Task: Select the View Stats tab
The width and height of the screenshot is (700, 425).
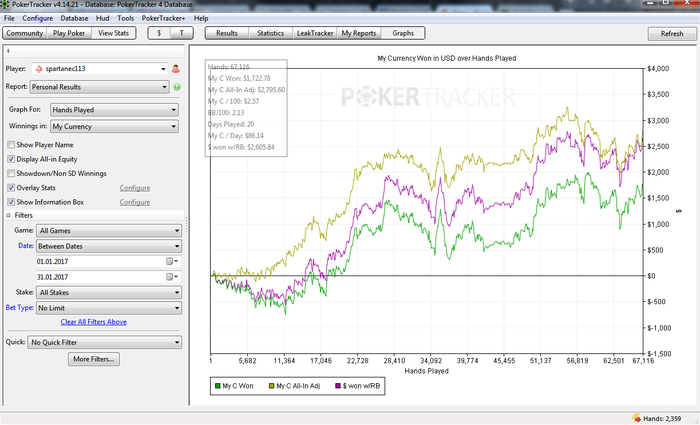Action: (x=113, y=33)
